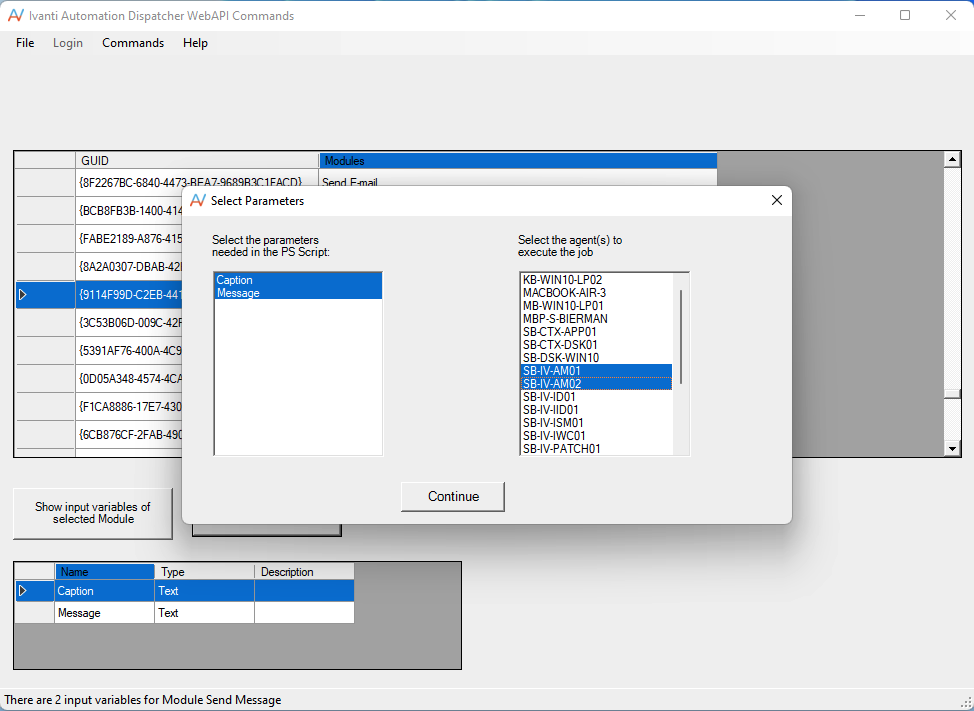974x711 pixels.
Task: Select agent SB-IV-PATCH01
Action: (x=596, y=449)
